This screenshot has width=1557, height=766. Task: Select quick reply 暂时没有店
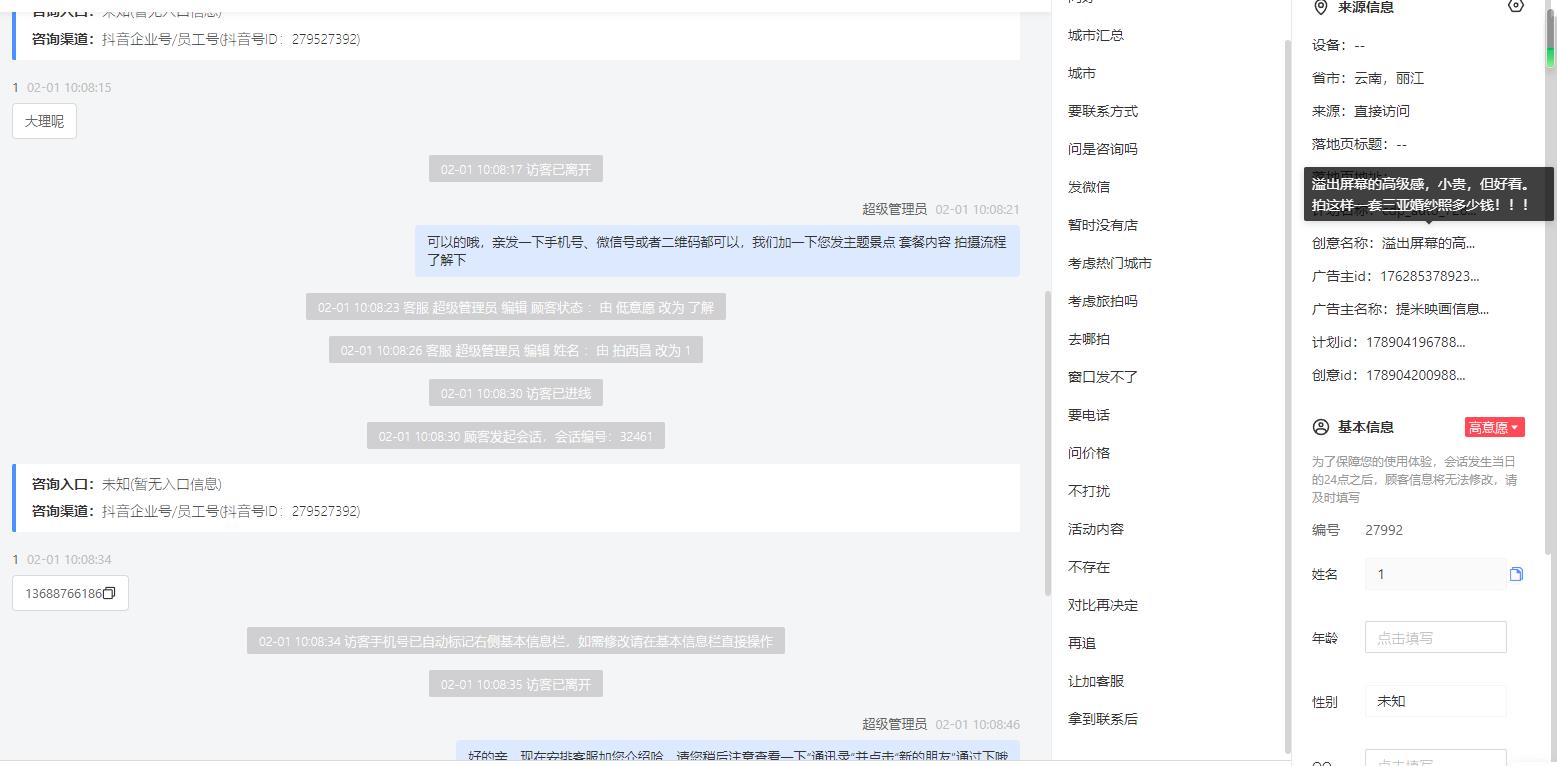point(1103,225)
